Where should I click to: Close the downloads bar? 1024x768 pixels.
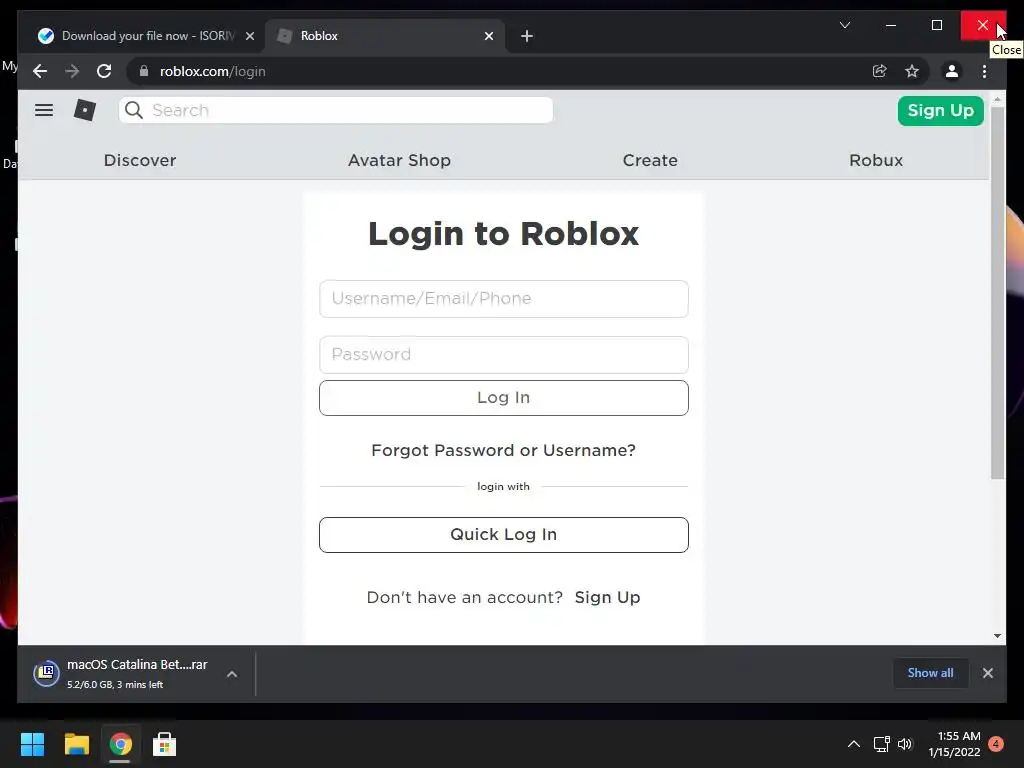click(987, 673)
